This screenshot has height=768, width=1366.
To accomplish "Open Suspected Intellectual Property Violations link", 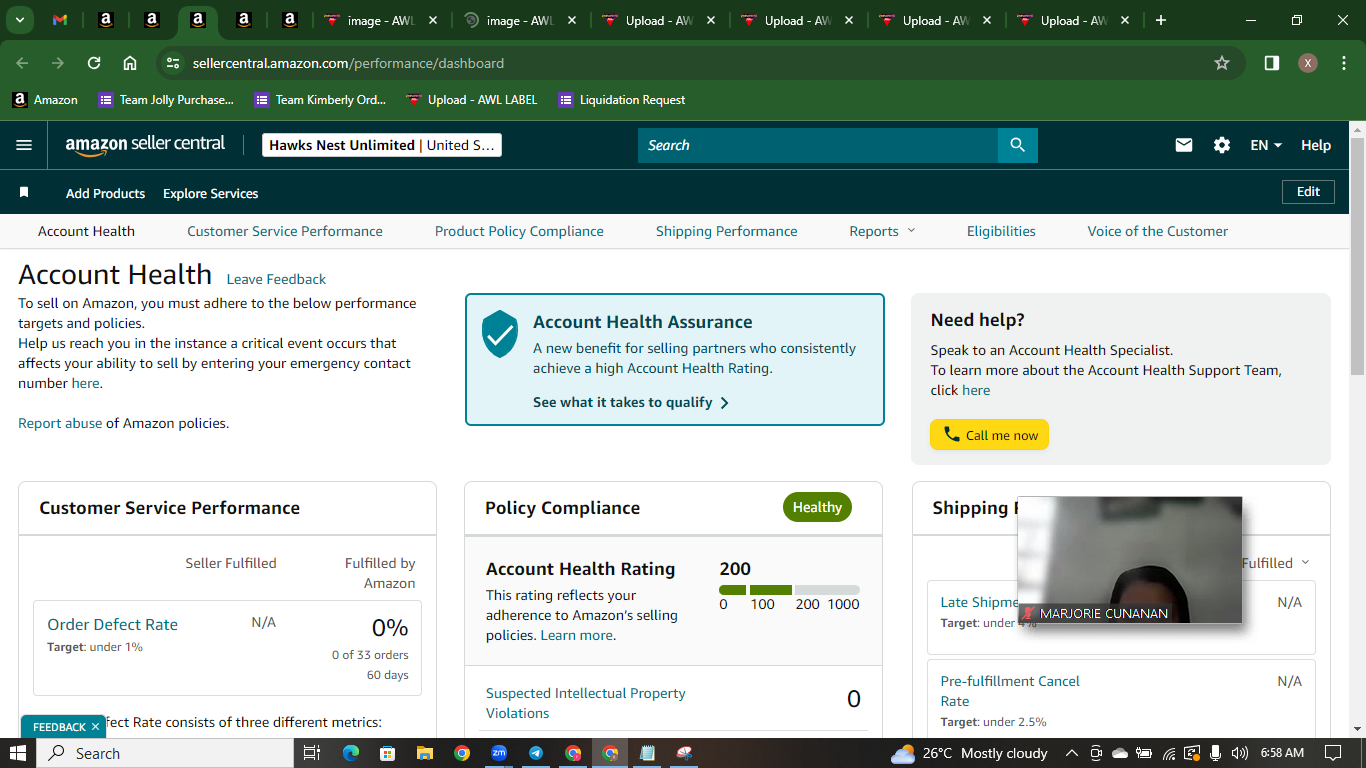I will pyautogui.click(x=586, y=703).
